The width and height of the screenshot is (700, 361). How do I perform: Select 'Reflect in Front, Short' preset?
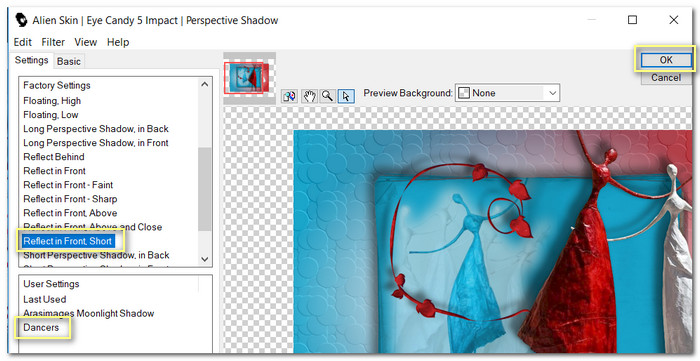pos(67,241)
